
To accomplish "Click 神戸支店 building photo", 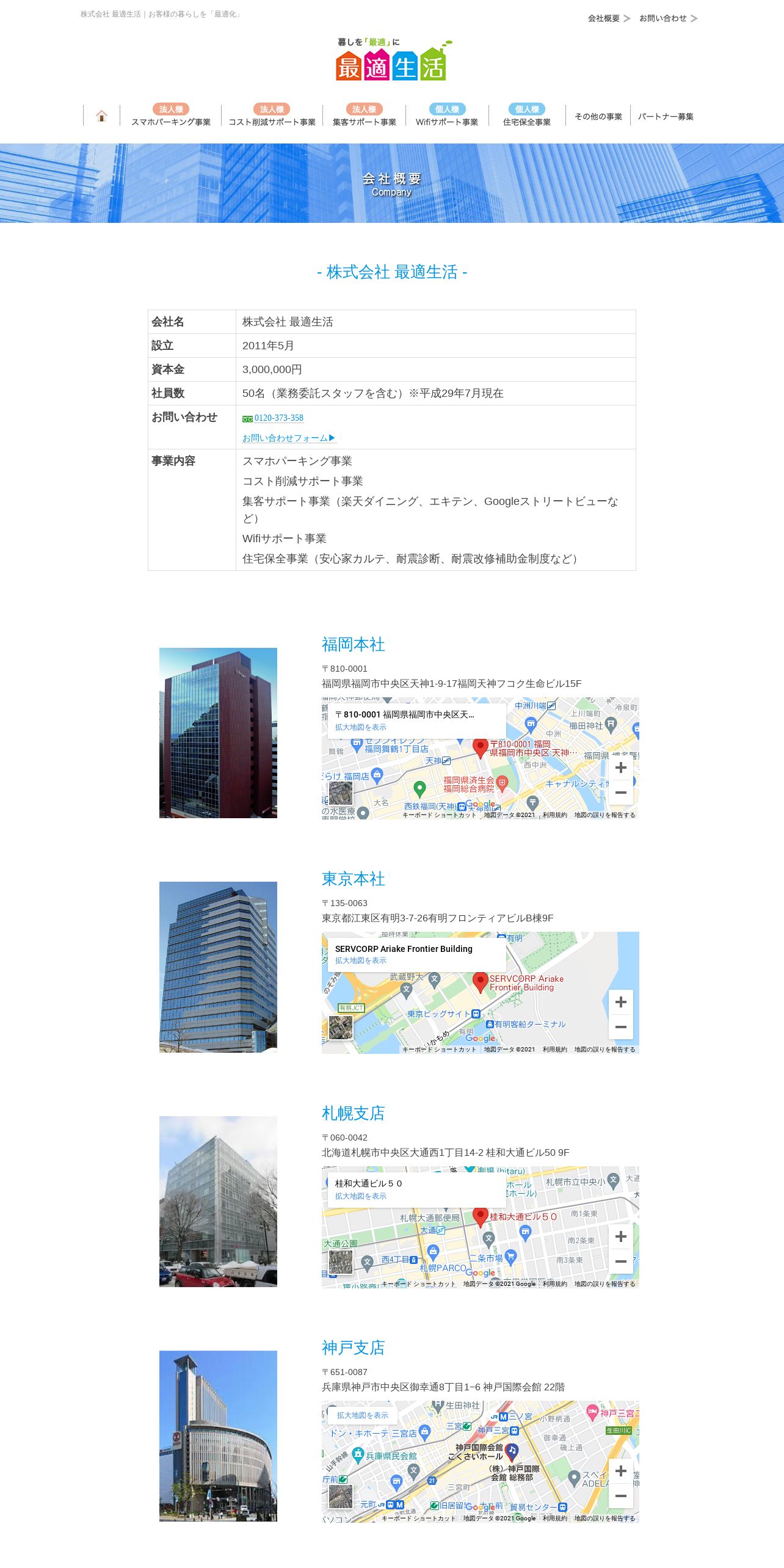I will [218, 1436].
